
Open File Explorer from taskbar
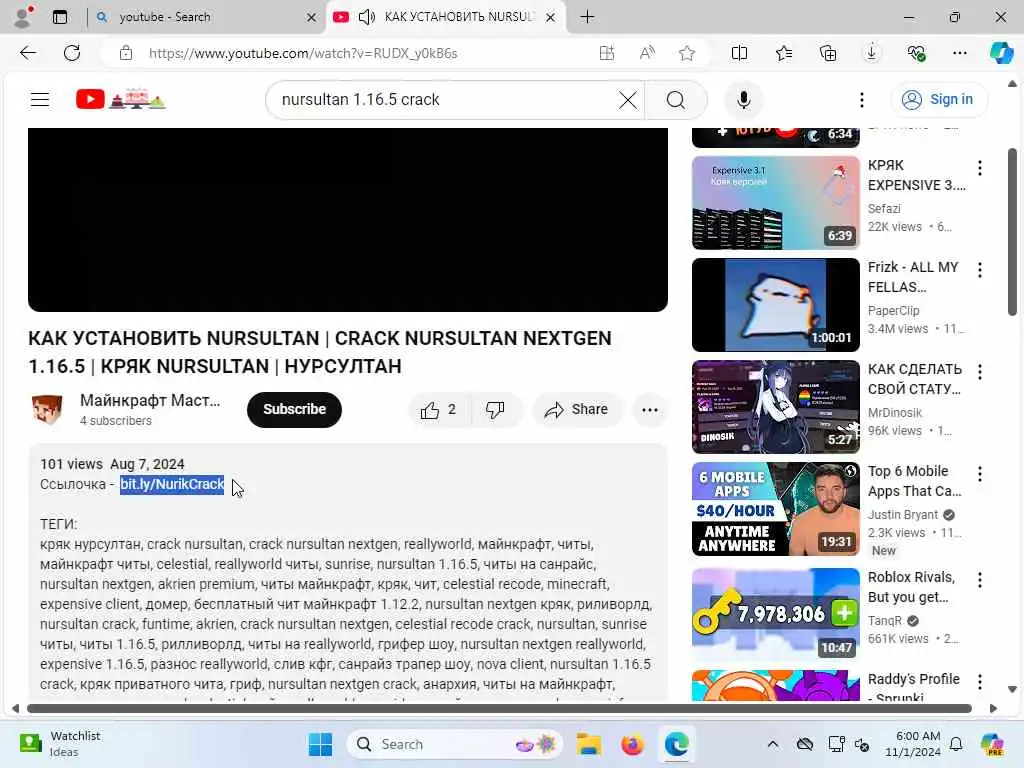click(588, 744)
